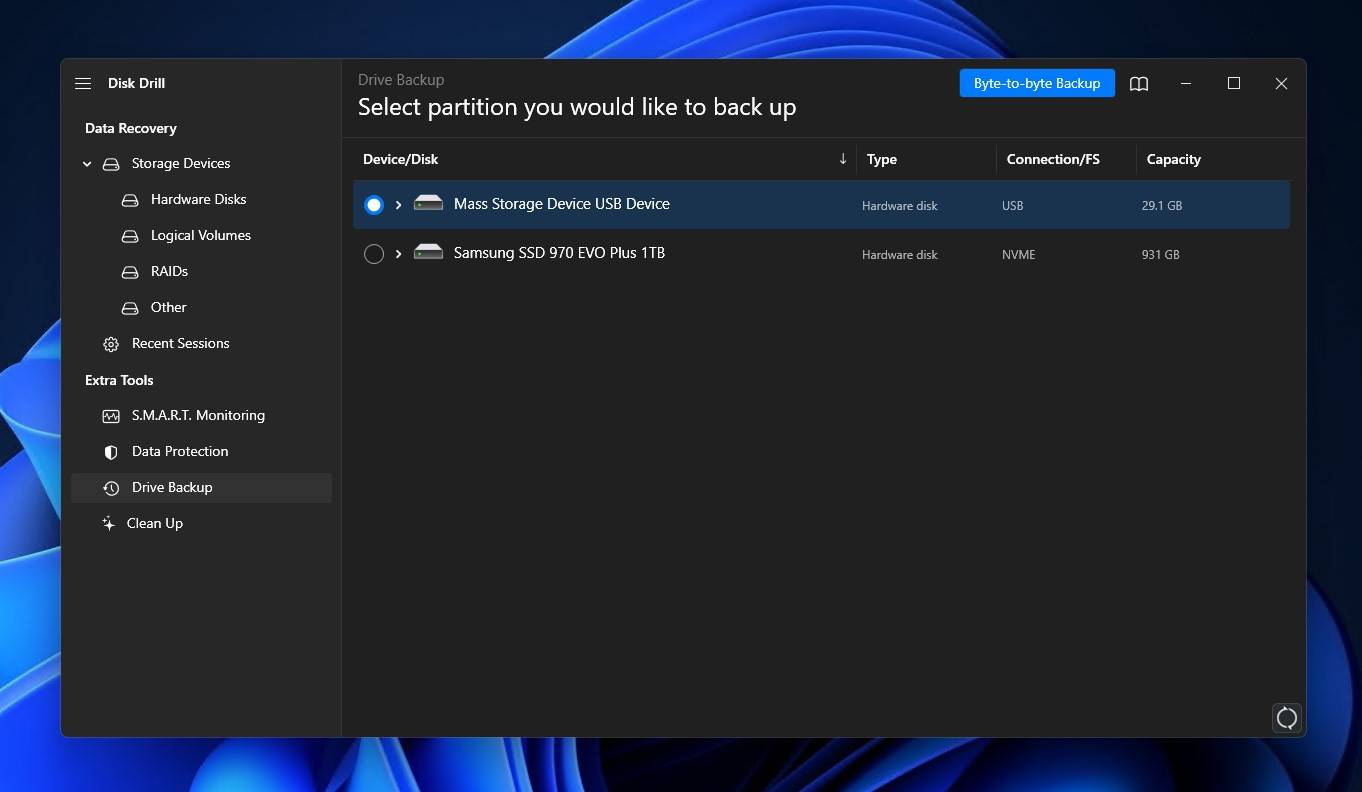Viewport: 1362px width, 792px height.
Task: Open the Data Protection shield tool
Action: pos(179,451)
